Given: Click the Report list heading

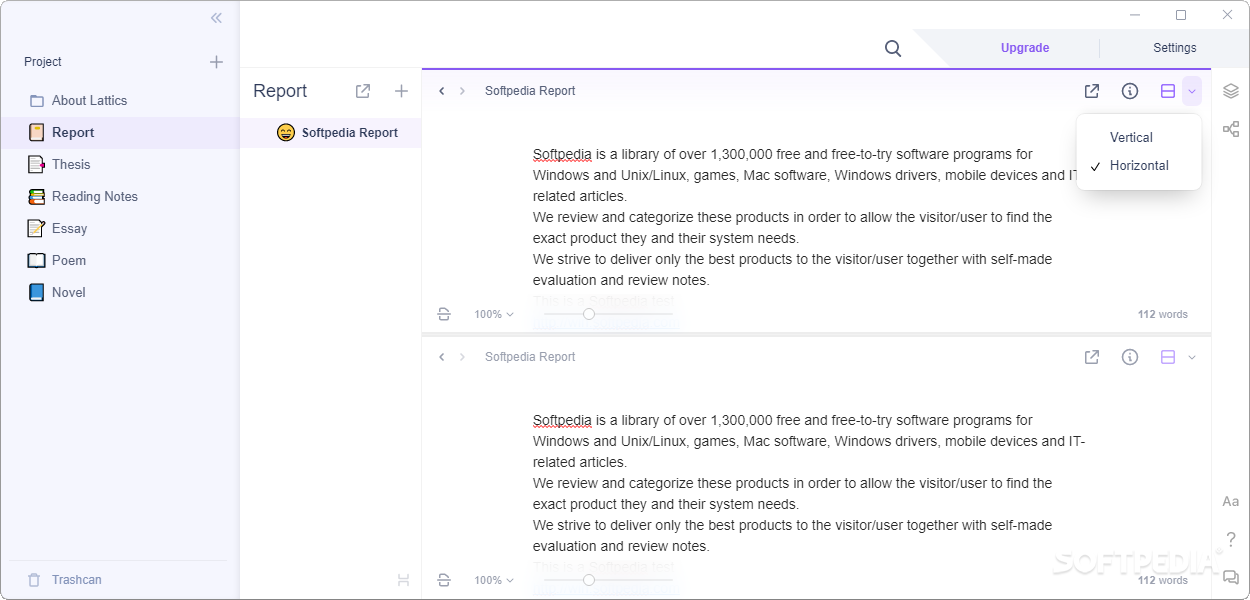Looking at the screenshot, I should click(x=280, y=91).
